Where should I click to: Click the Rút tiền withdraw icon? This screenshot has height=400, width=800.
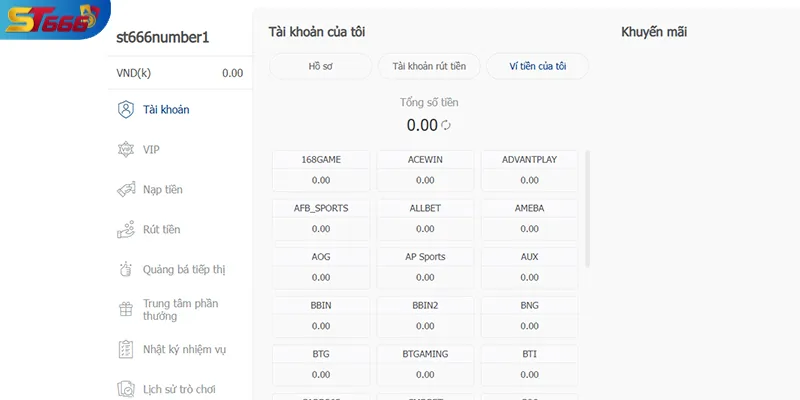[x=125, y=229]
